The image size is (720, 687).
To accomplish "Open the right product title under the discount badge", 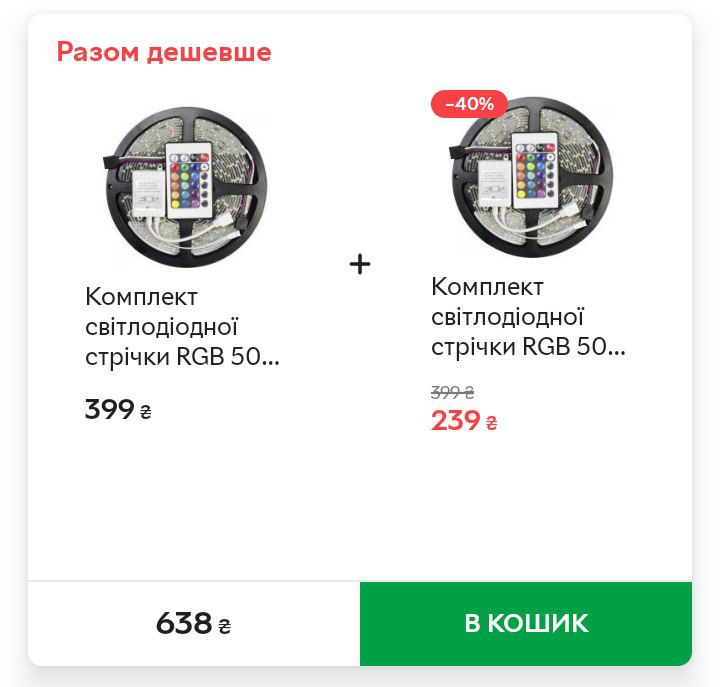I will pyautogui.click(x=528, y=316).
